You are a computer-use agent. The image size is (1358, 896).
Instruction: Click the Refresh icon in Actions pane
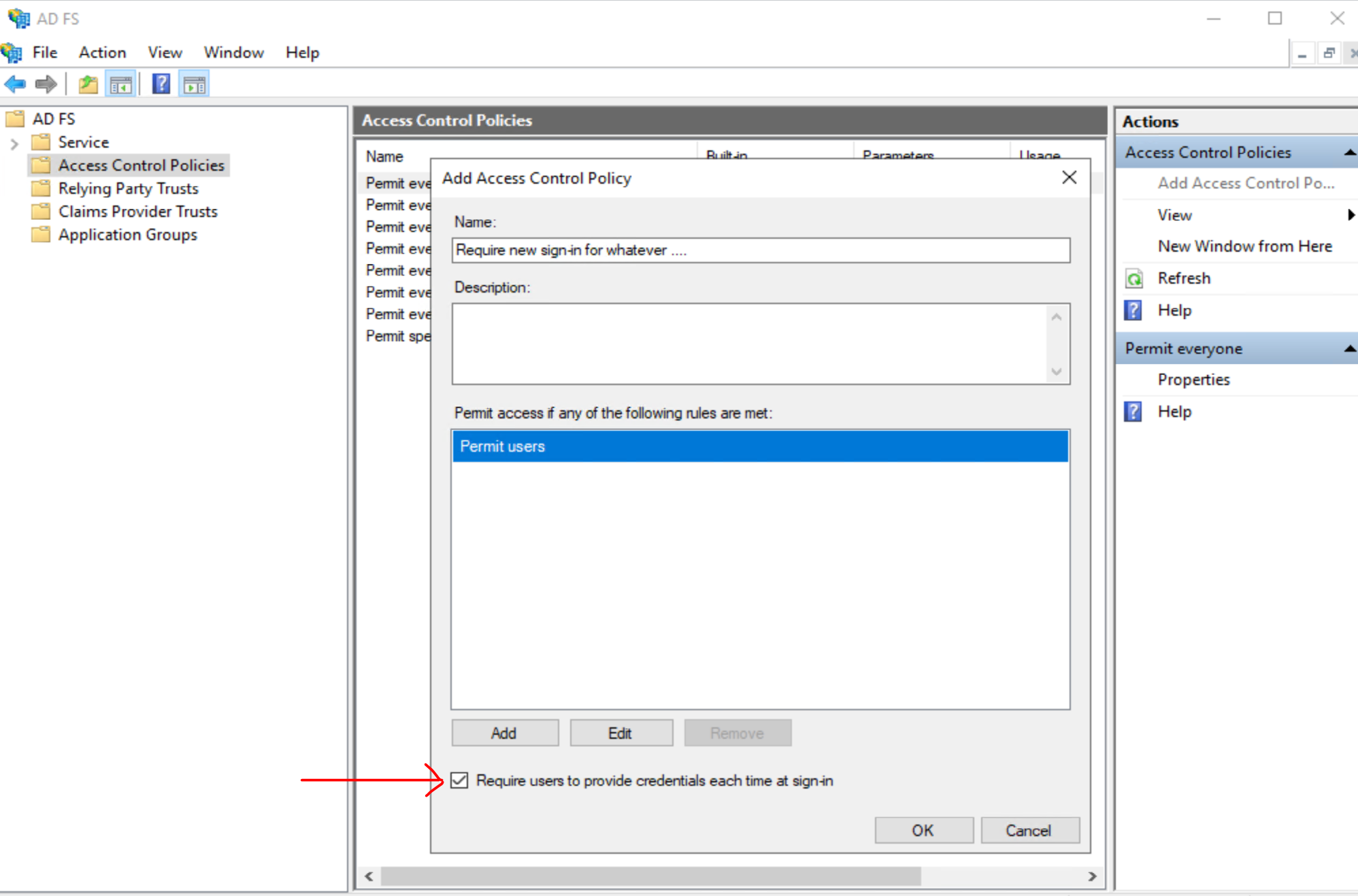[1133, 278]
